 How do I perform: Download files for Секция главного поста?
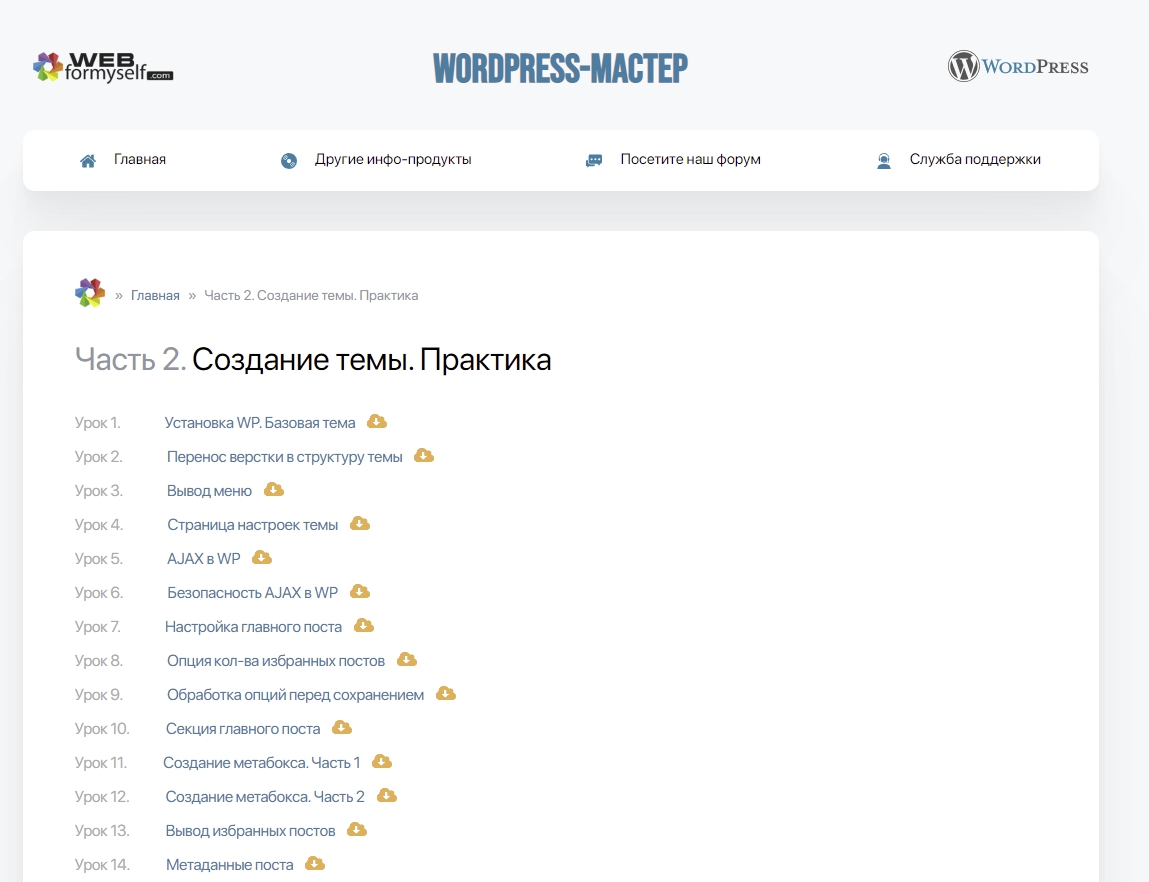coord(341,727)
